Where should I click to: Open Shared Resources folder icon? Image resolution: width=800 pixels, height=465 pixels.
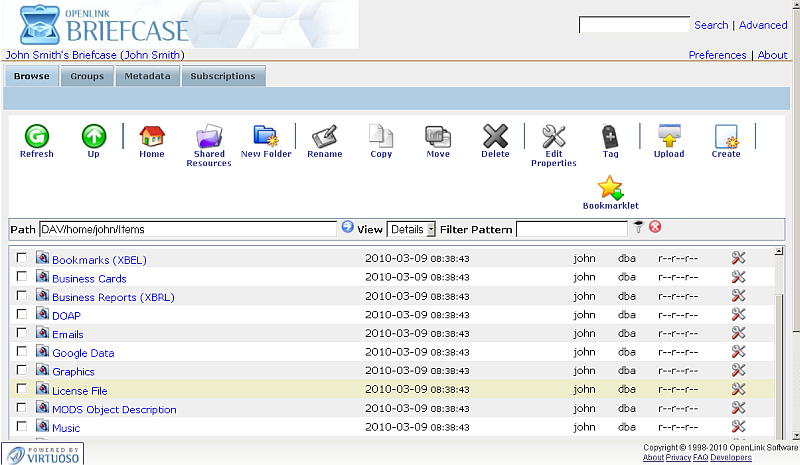[x=209, y=136]
